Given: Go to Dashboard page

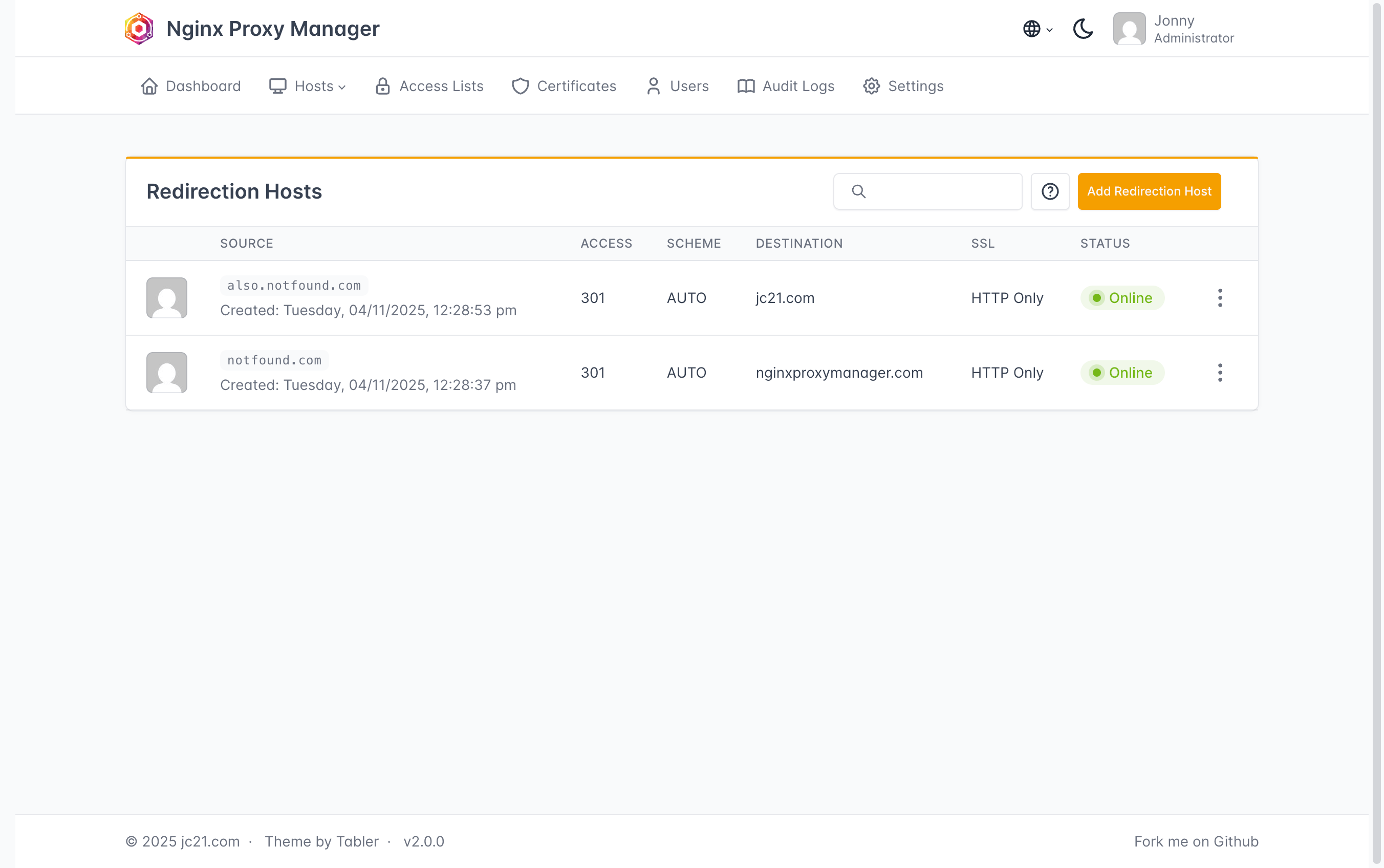Looking at the screenshot, I should (190, 86).
